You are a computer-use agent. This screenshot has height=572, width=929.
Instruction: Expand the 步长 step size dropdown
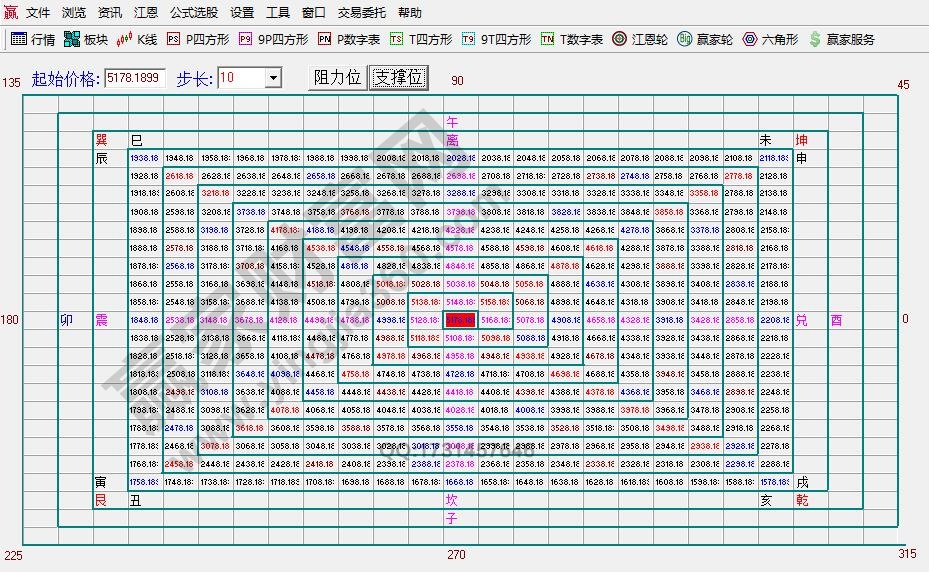[x=273, y=78]
